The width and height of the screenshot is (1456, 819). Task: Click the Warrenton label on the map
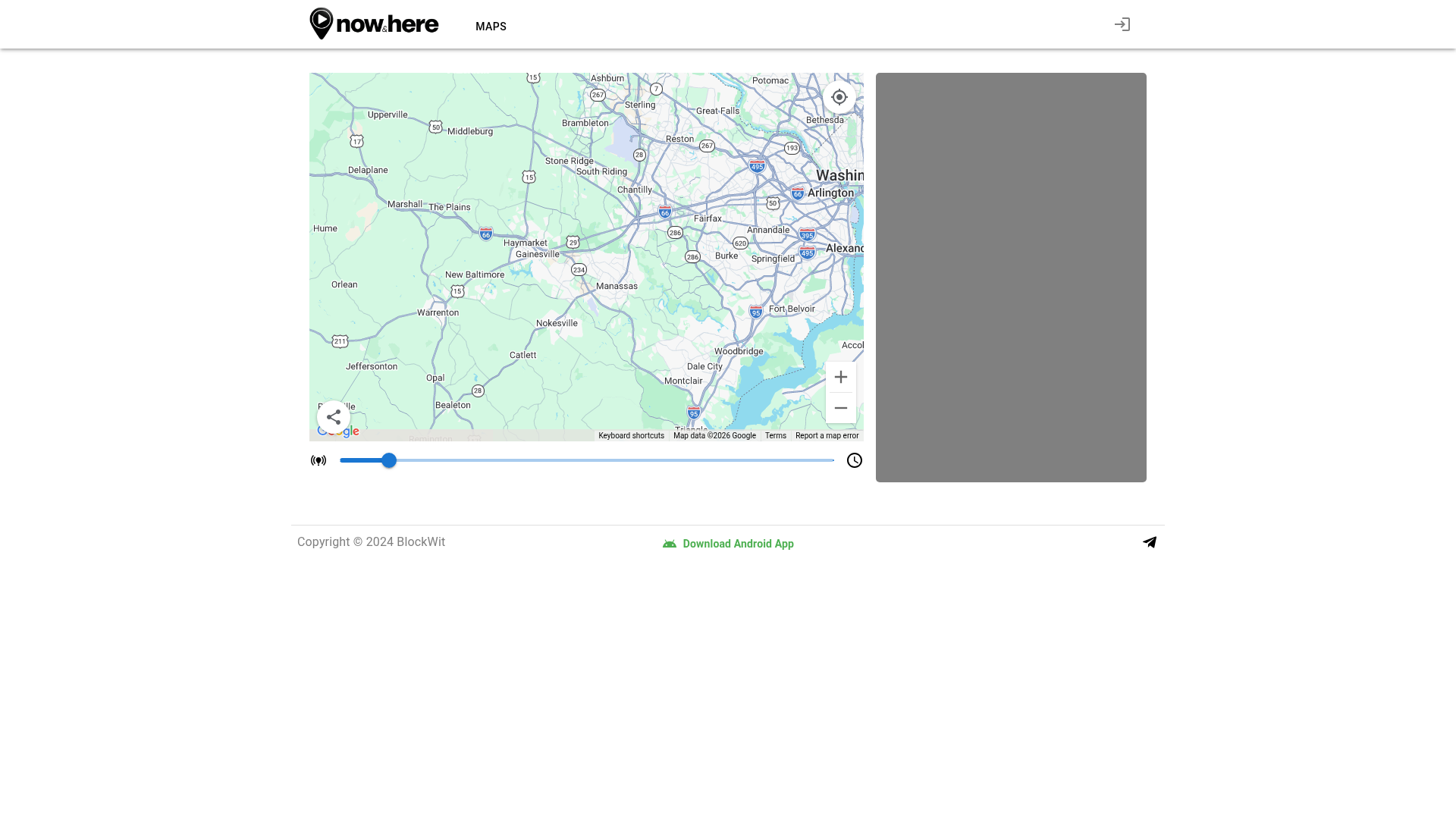click(x=438, y=312)
